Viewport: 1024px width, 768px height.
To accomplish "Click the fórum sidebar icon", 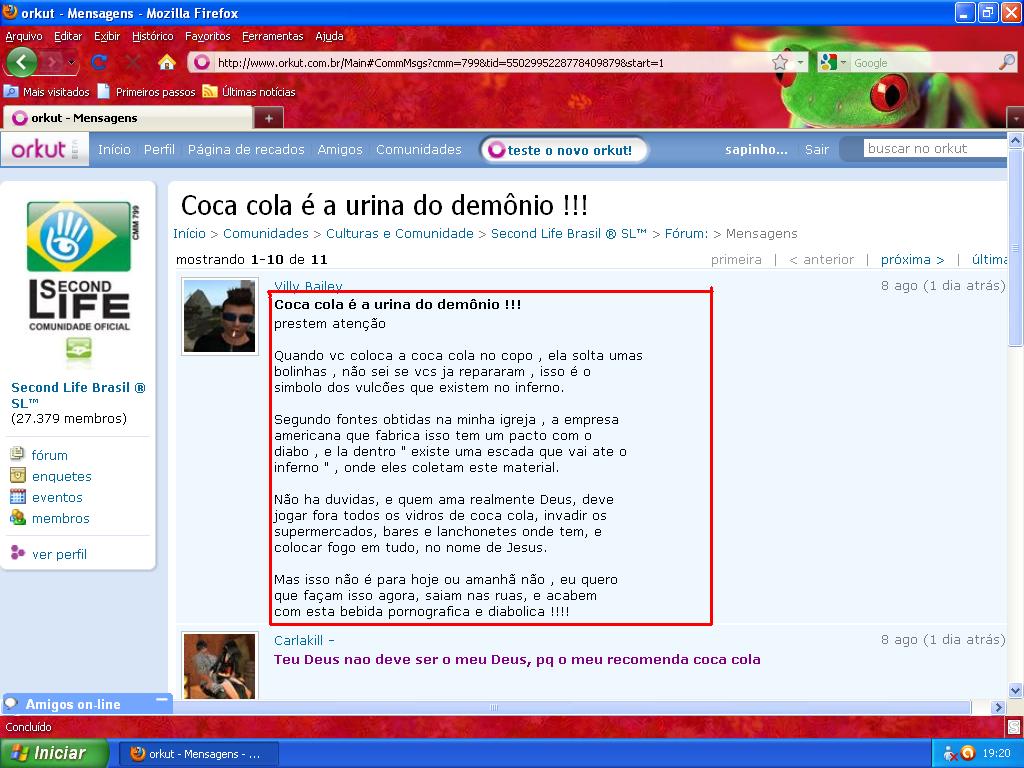I will pos(18,453).
